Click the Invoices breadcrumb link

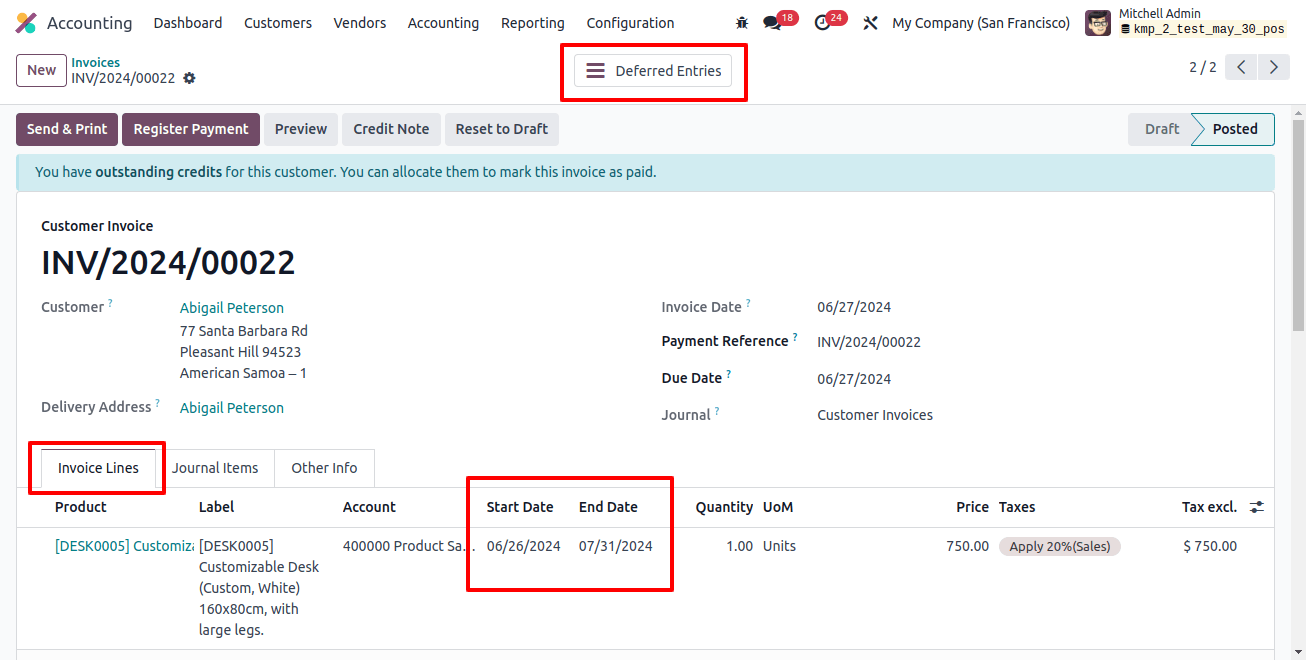point(95,62)
